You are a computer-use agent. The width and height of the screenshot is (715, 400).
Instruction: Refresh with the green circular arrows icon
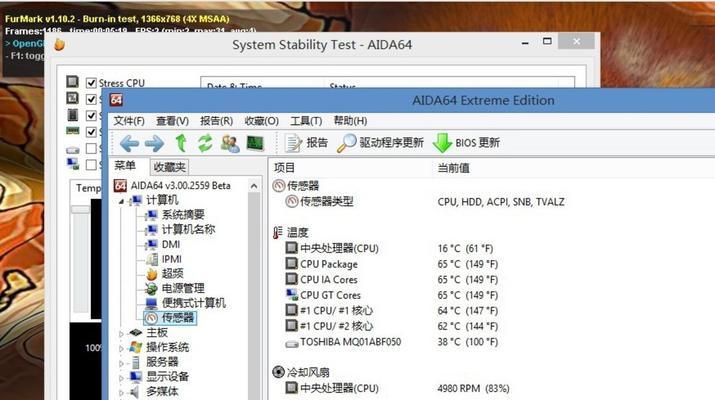pyautogui.click(x=205, y=143)
